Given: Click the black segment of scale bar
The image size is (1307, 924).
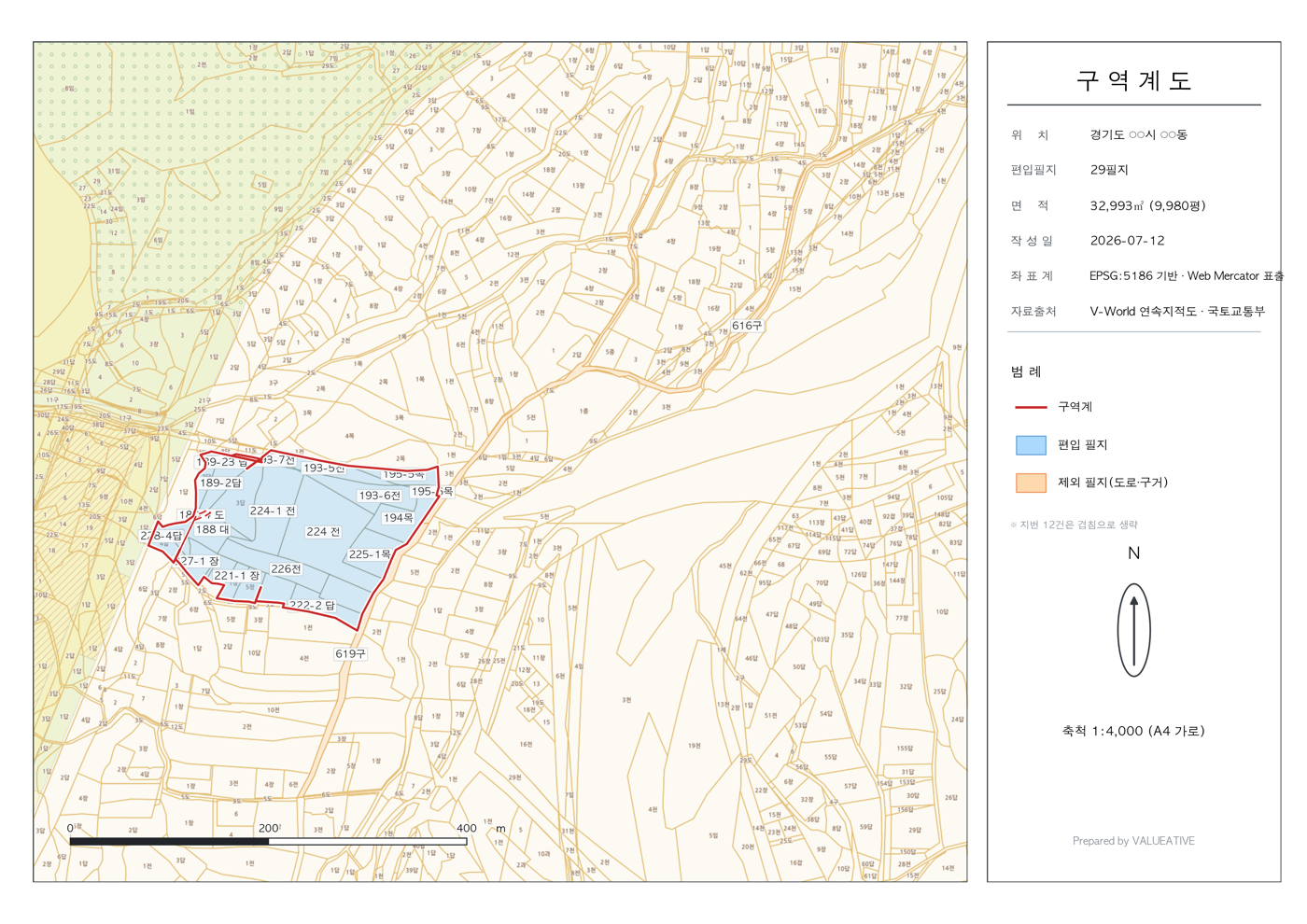Looking at the screenshot, I should tap(170, 842).
